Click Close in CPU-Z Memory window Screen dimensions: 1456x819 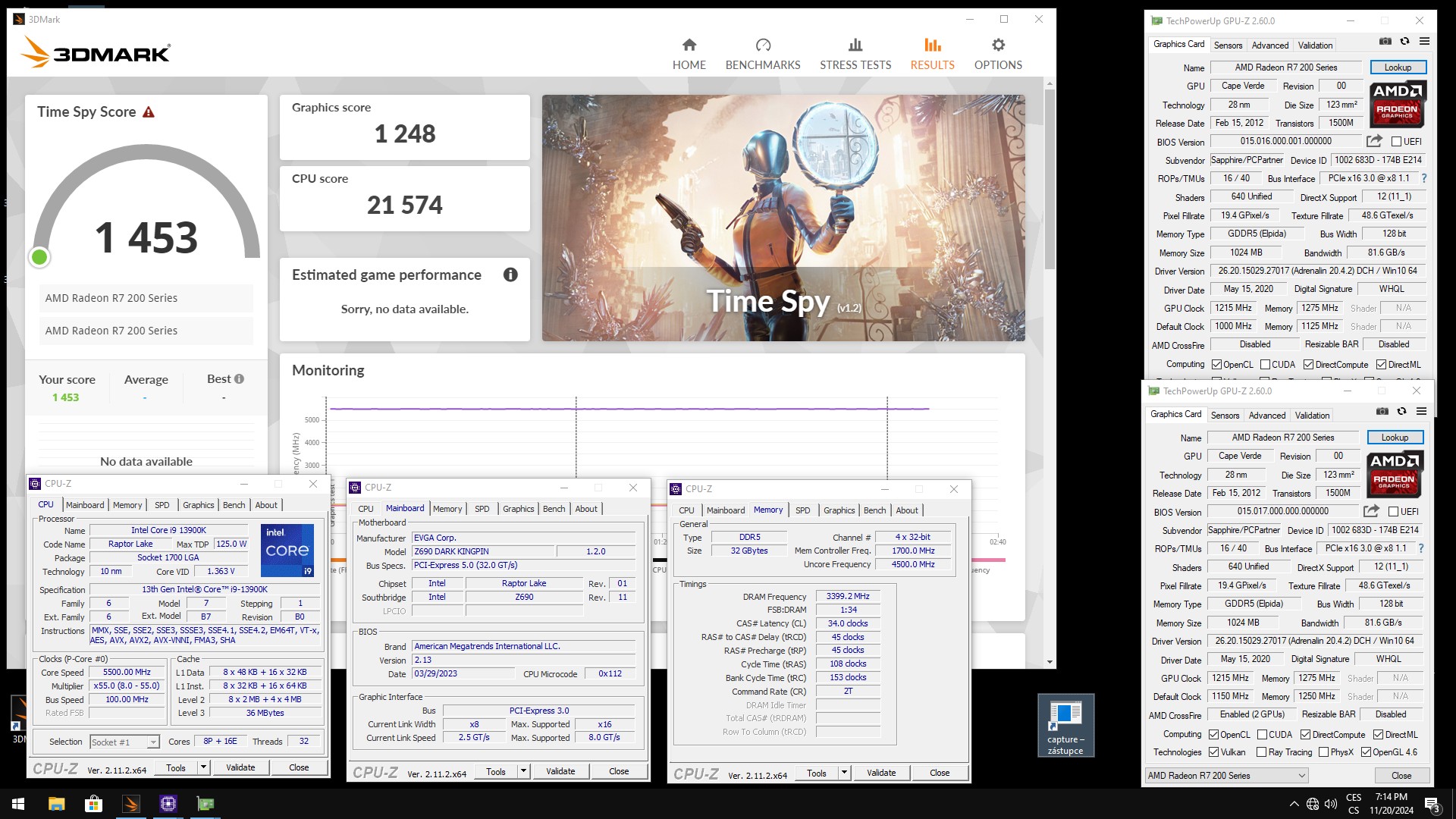click(940, 773)
